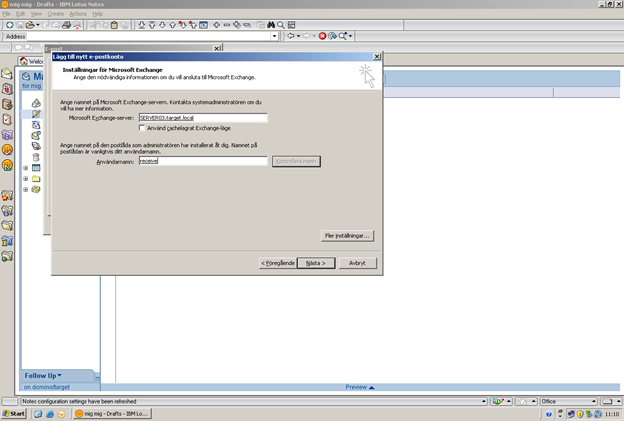Open the Address Book bookmark icon
The image size is (624, 421).
[x=7, y=104]
